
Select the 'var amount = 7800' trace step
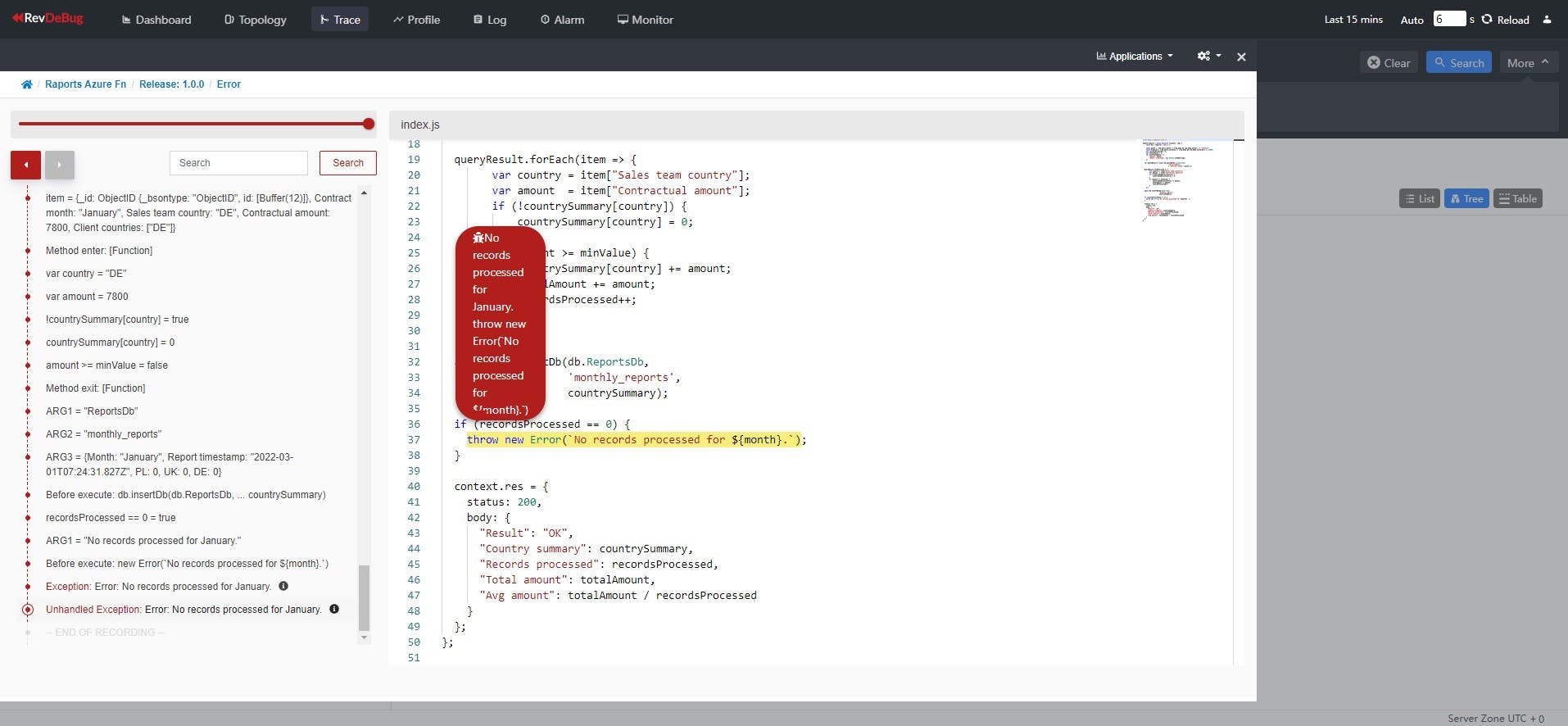click(x=87, y=297)
